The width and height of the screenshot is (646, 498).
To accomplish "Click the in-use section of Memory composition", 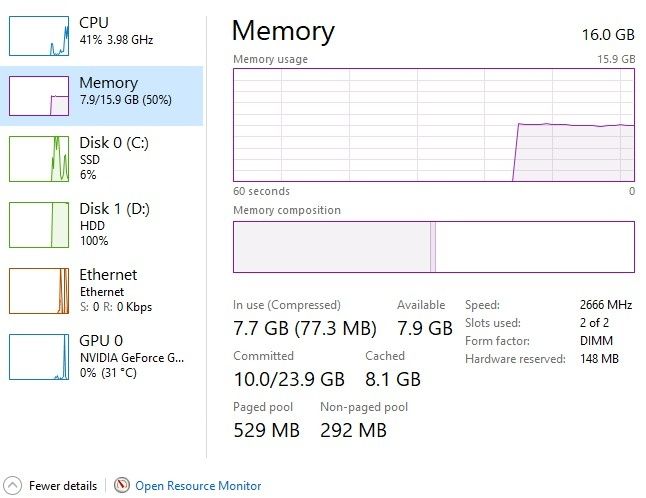I will [330, 247].
